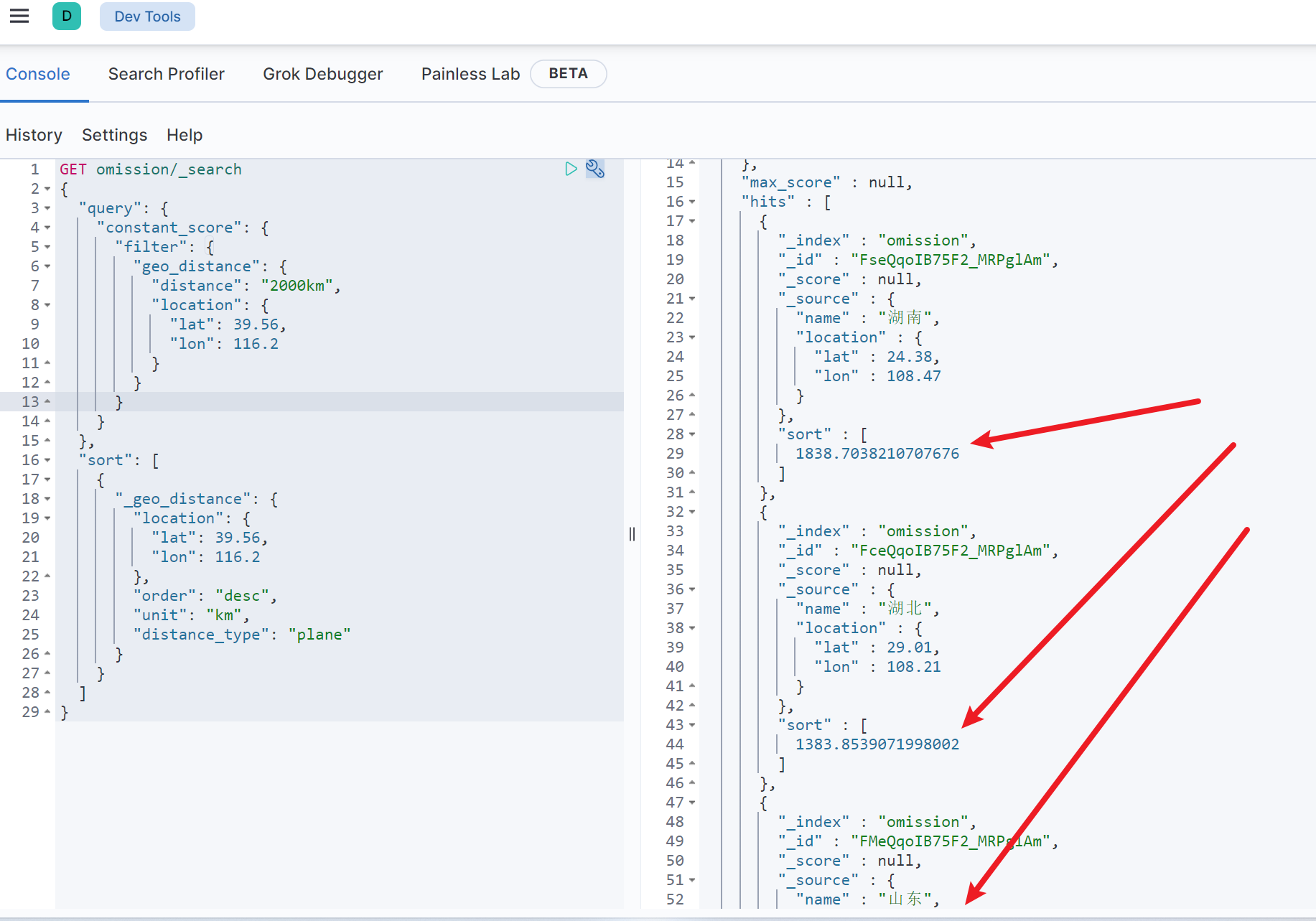Click the name value "湖北"

(905, 609)
